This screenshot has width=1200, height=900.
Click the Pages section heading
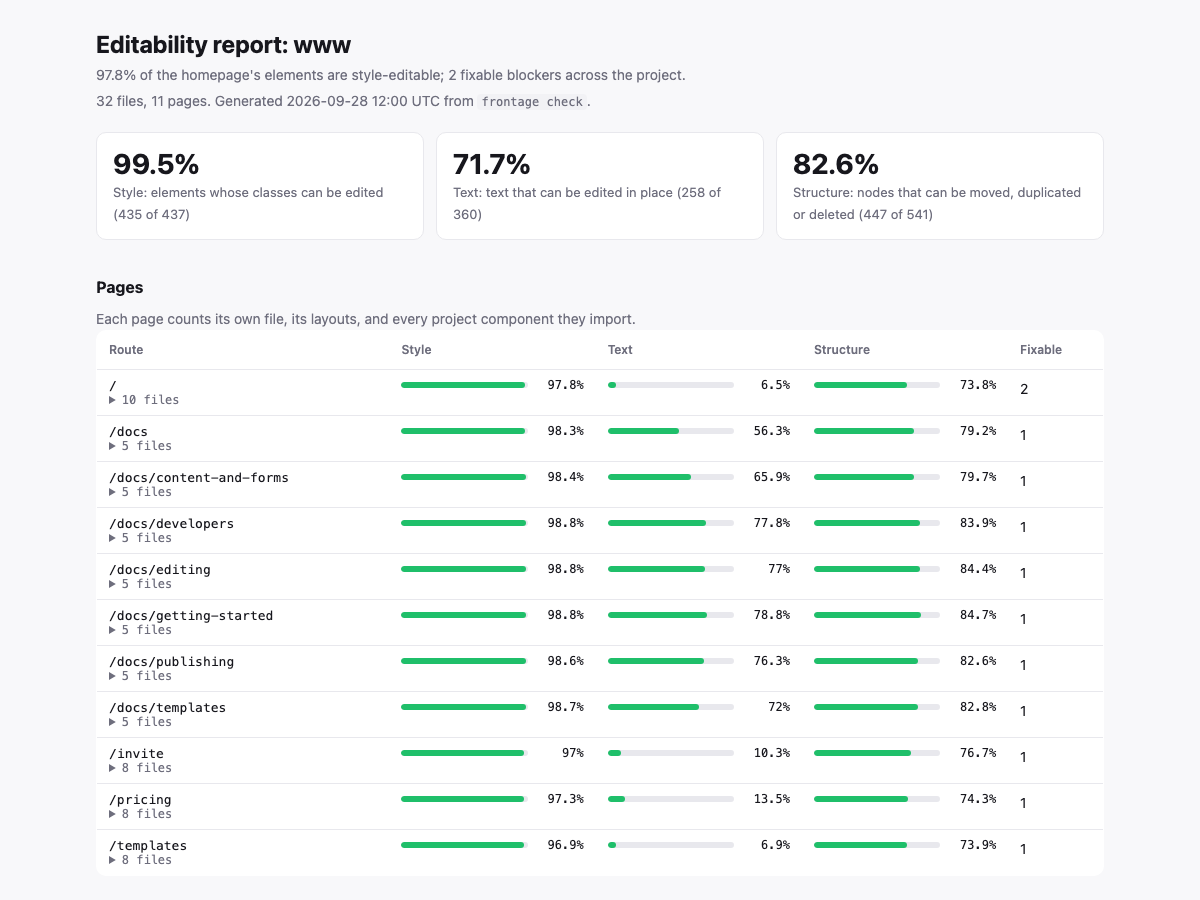tap(120, 287)
